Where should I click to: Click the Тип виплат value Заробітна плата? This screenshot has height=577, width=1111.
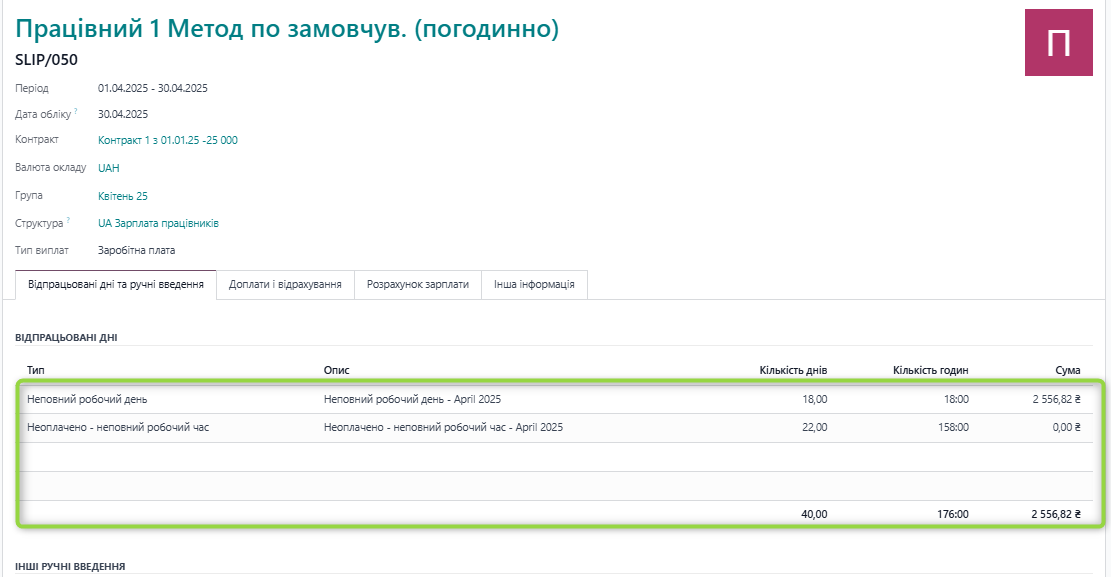[x=136, y=250]
